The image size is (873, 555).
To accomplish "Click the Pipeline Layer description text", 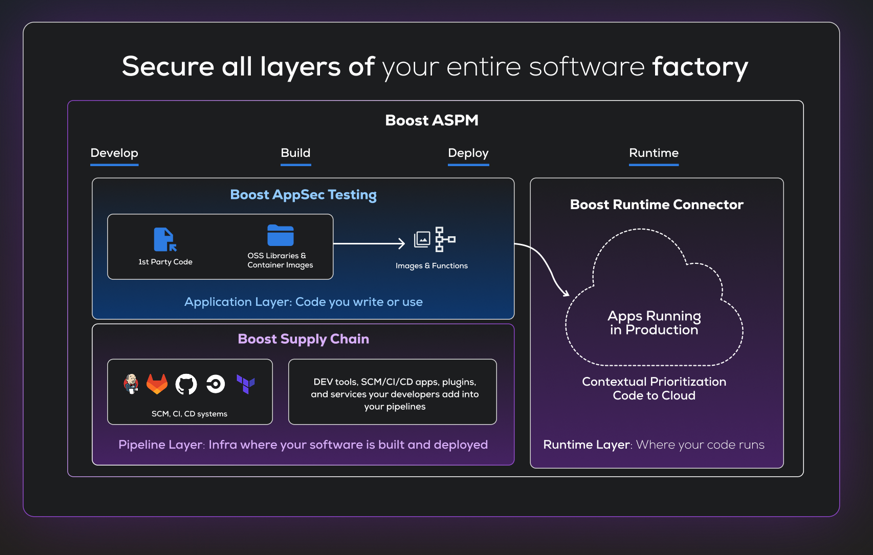I will pos(303,445).
